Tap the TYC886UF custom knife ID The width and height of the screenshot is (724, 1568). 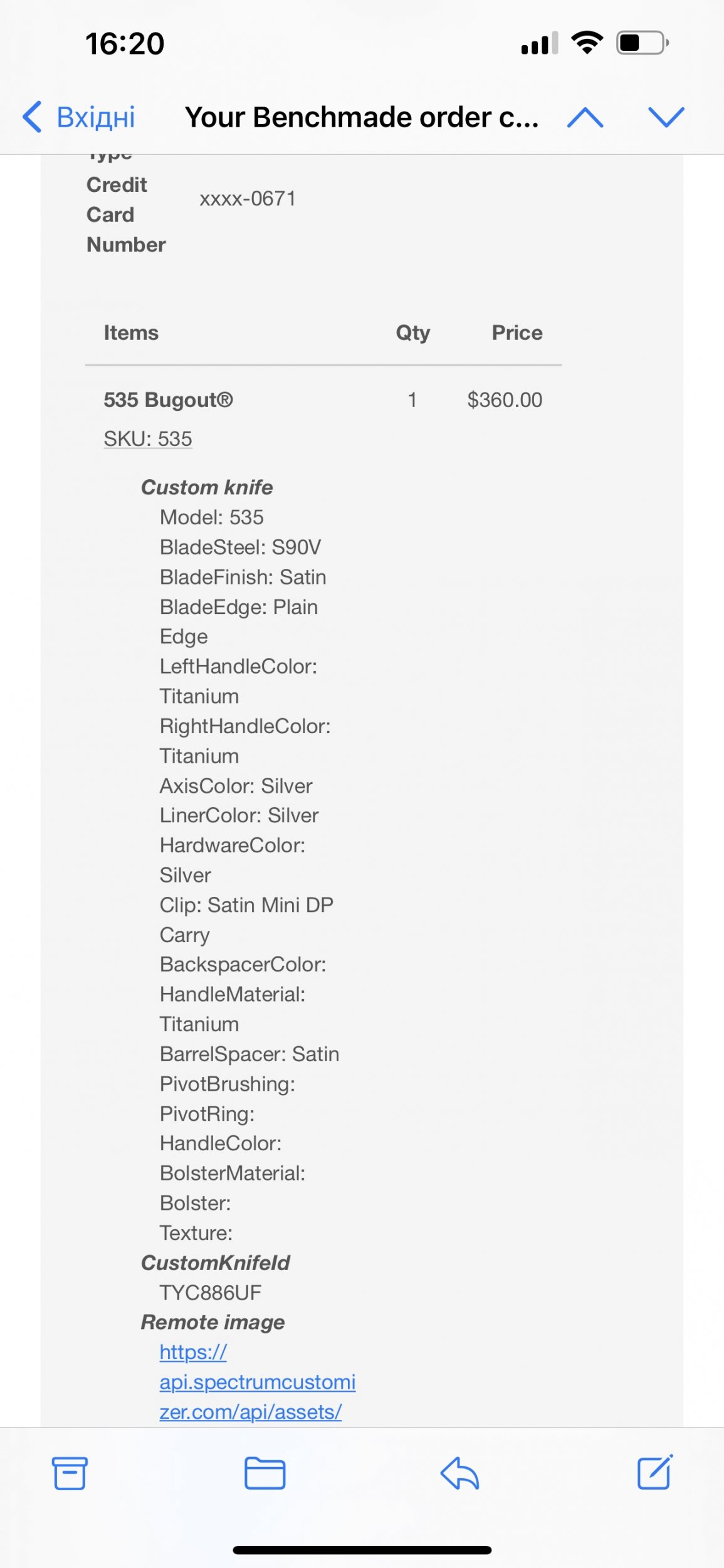210,1293
